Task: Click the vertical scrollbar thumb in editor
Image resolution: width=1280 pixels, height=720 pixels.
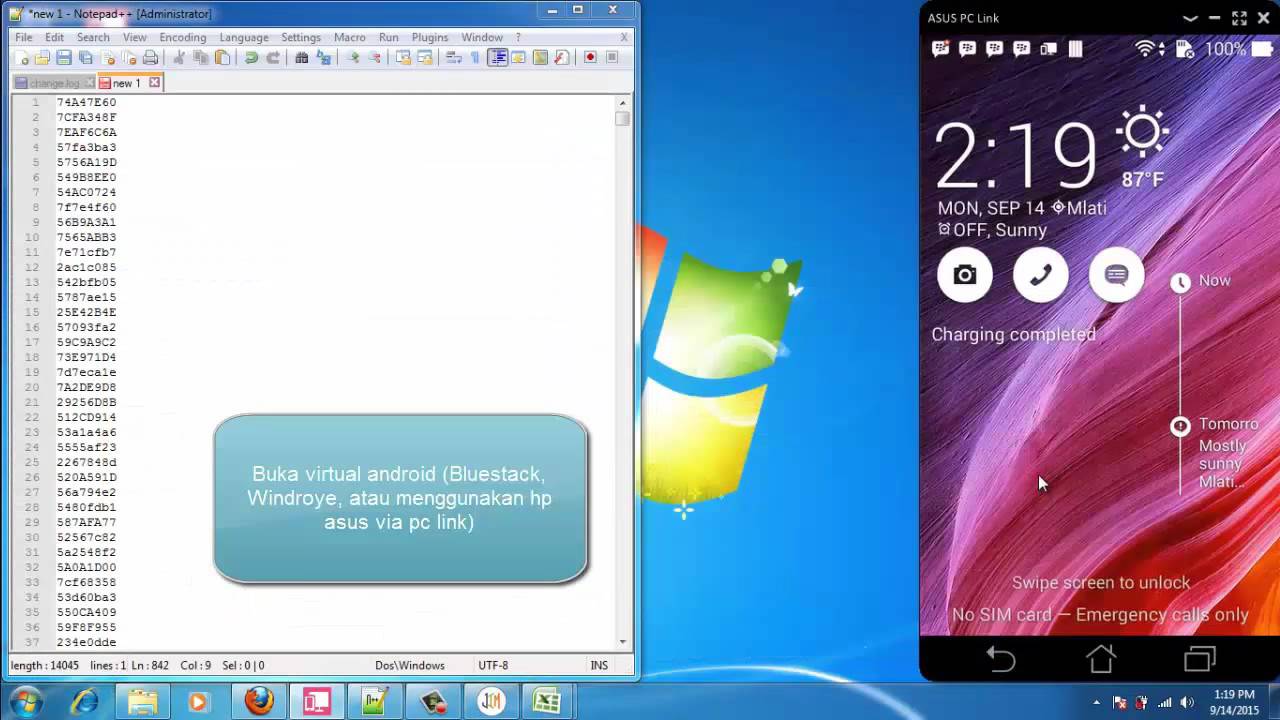Action: [x=623, y=118]
